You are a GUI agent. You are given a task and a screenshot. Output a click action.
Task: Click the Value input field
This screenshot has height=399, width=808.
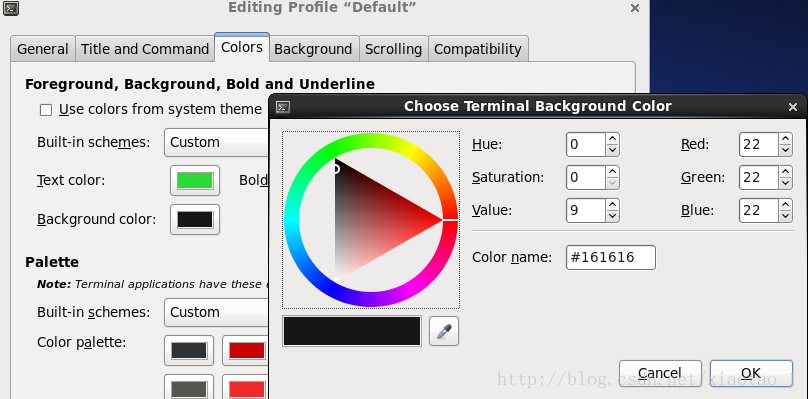pyautogui.click(x=586, y=210)
